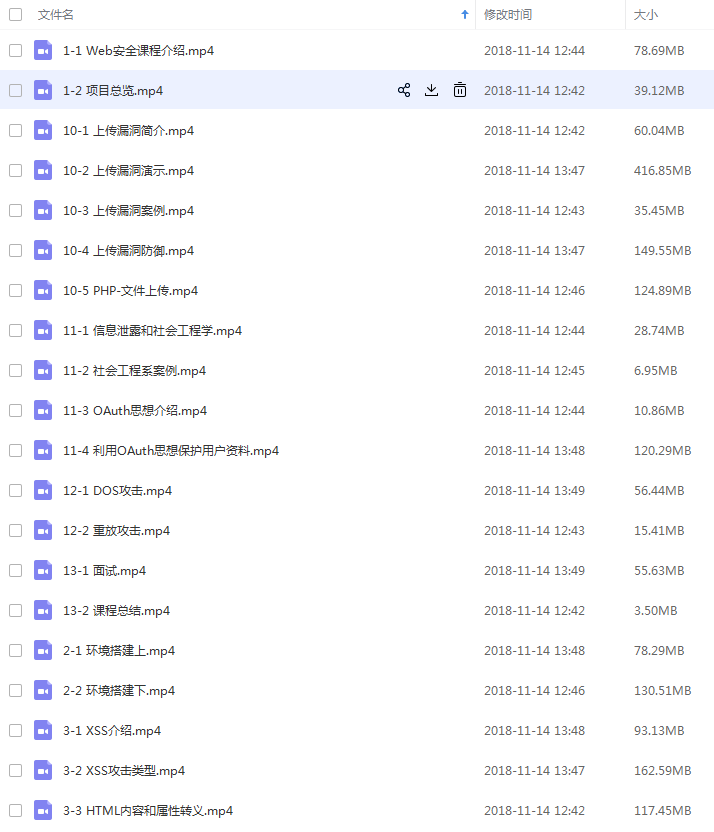
Task: Click video icon of 11-2 社会工程系案例.mp4
Action: 43,370
